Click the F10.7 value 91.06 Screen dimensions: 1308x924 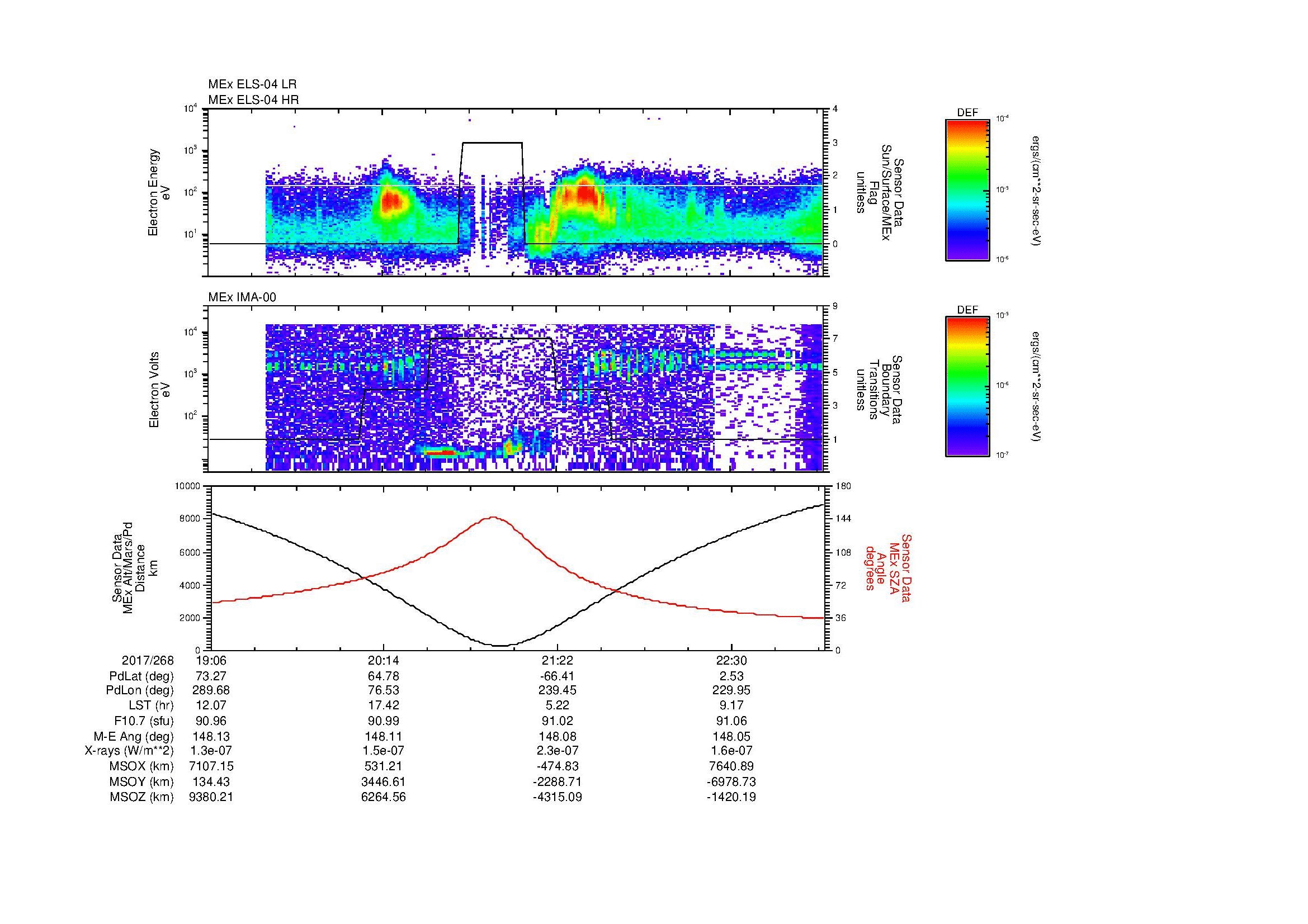click(731, 721)
